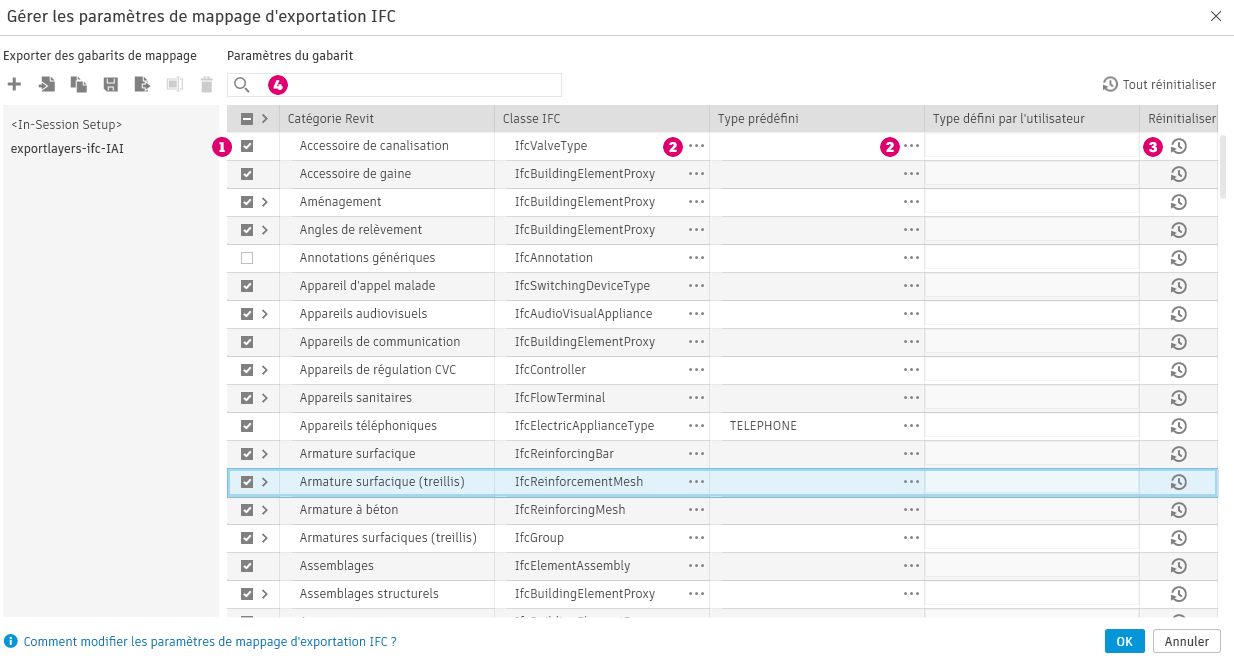The width and height of the screenshot is (1234, 659).
Task: Click the import mapping template icon
Action: (x=46, y=85)
